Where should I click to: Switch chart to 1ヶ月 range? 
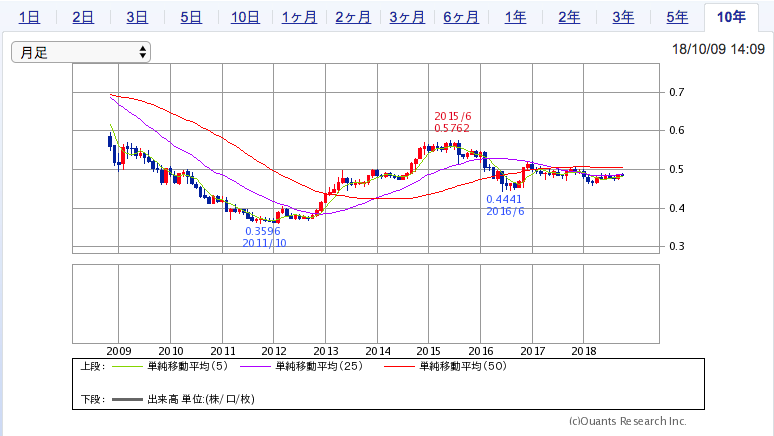pyautogui.click(x=300, y=17)
